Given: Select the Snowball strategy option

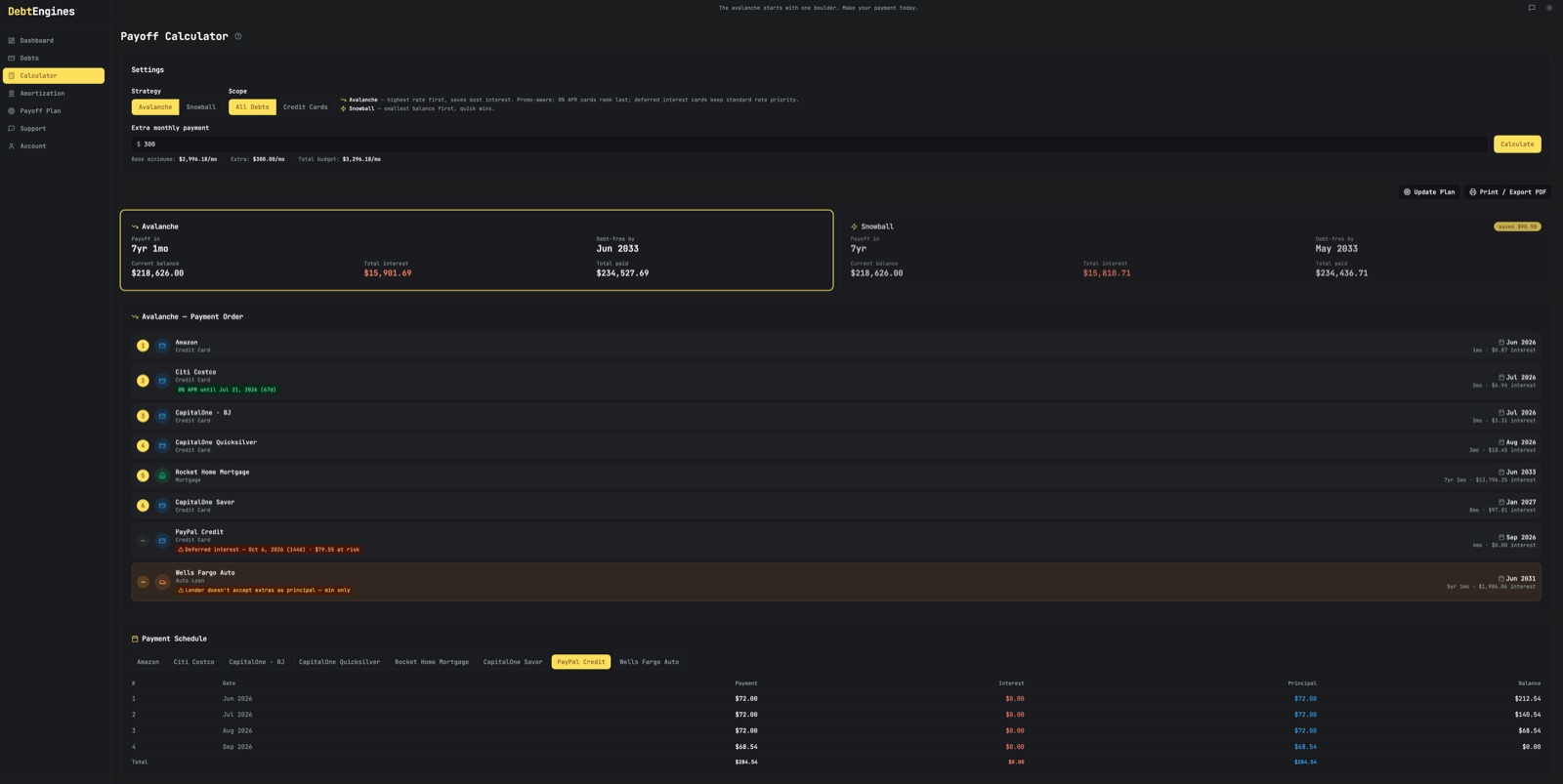Looking at the screenshot, I should click(201, 107).
